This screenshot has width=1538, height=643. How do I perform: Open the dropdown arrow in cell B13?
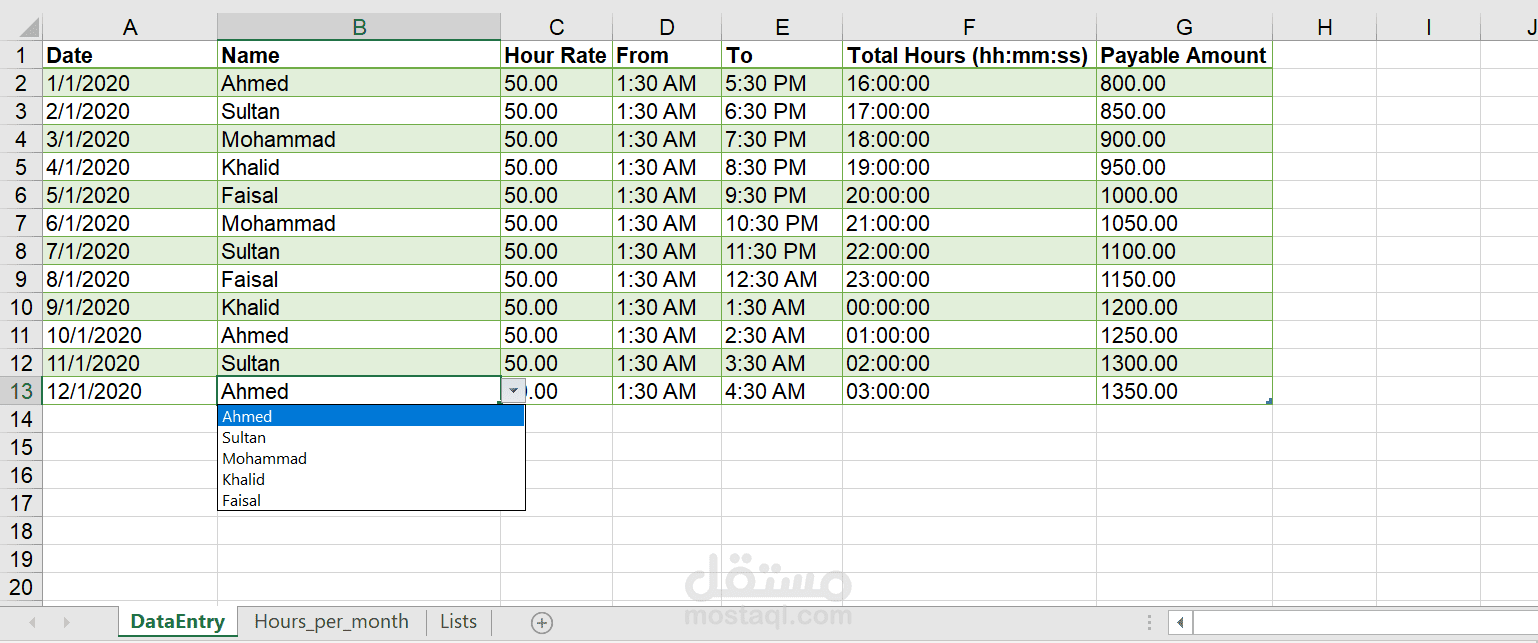click(x=513, y=392)
